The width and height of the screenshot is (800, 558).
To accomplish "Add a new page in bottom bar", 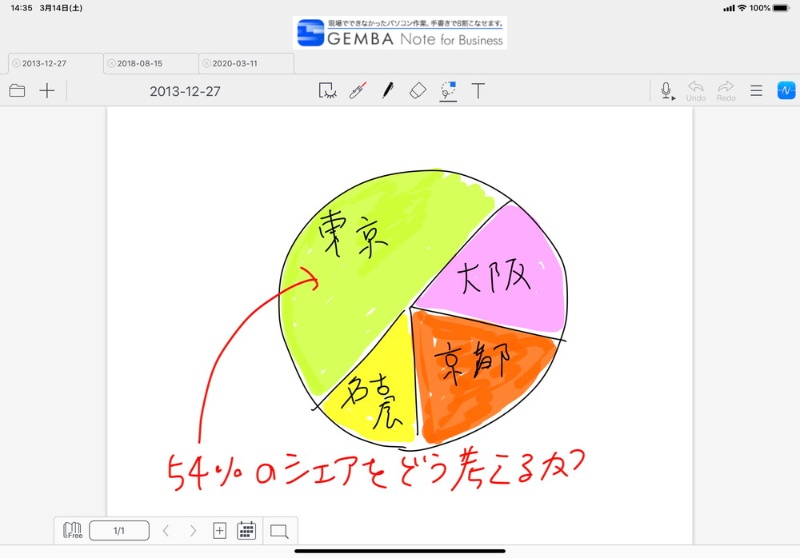I will [220, 531].
